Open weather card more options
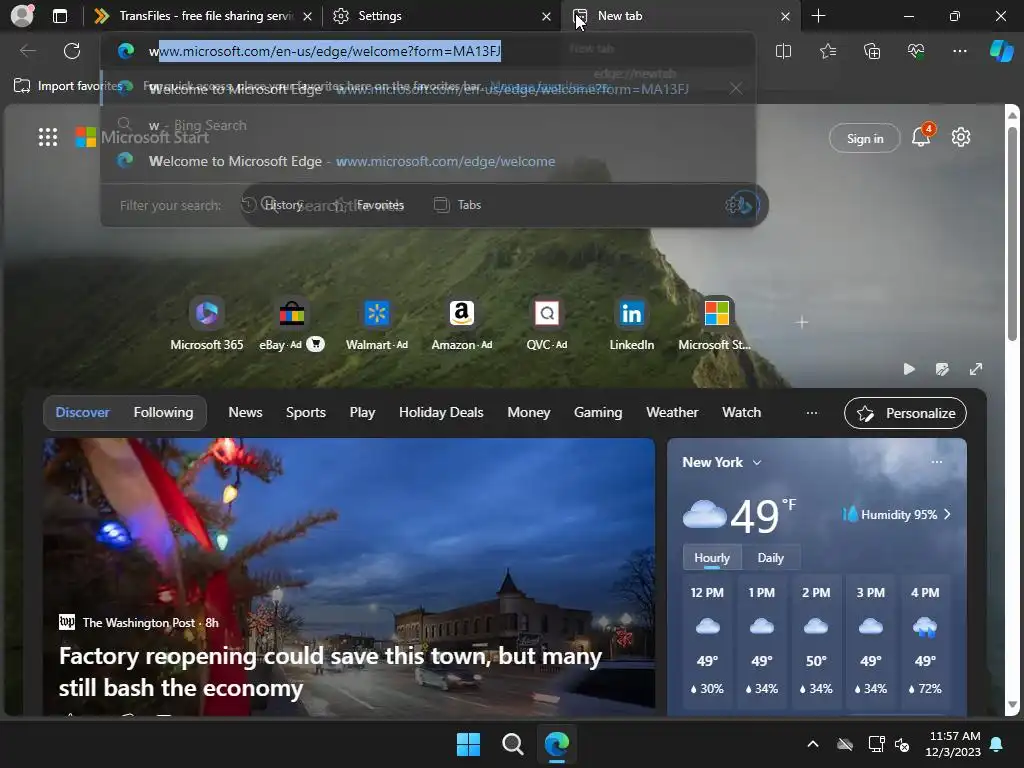The height and width of the screenshot is (768, 1024). 936,462
